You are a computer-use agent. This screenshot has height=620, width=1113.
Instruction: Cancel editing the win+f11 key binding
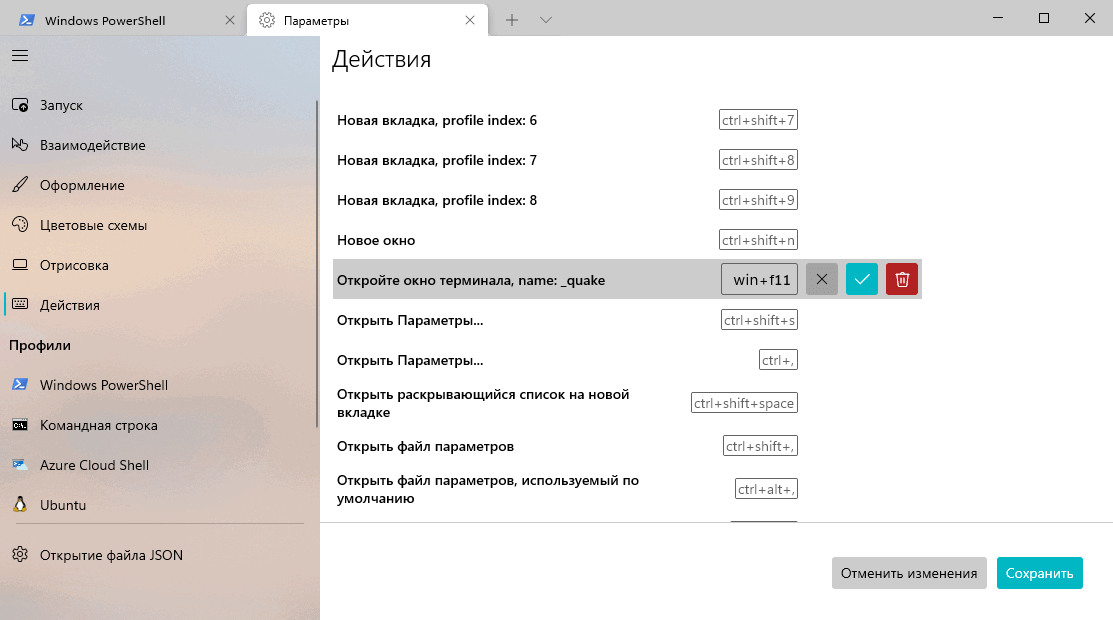tap(822, 279)
